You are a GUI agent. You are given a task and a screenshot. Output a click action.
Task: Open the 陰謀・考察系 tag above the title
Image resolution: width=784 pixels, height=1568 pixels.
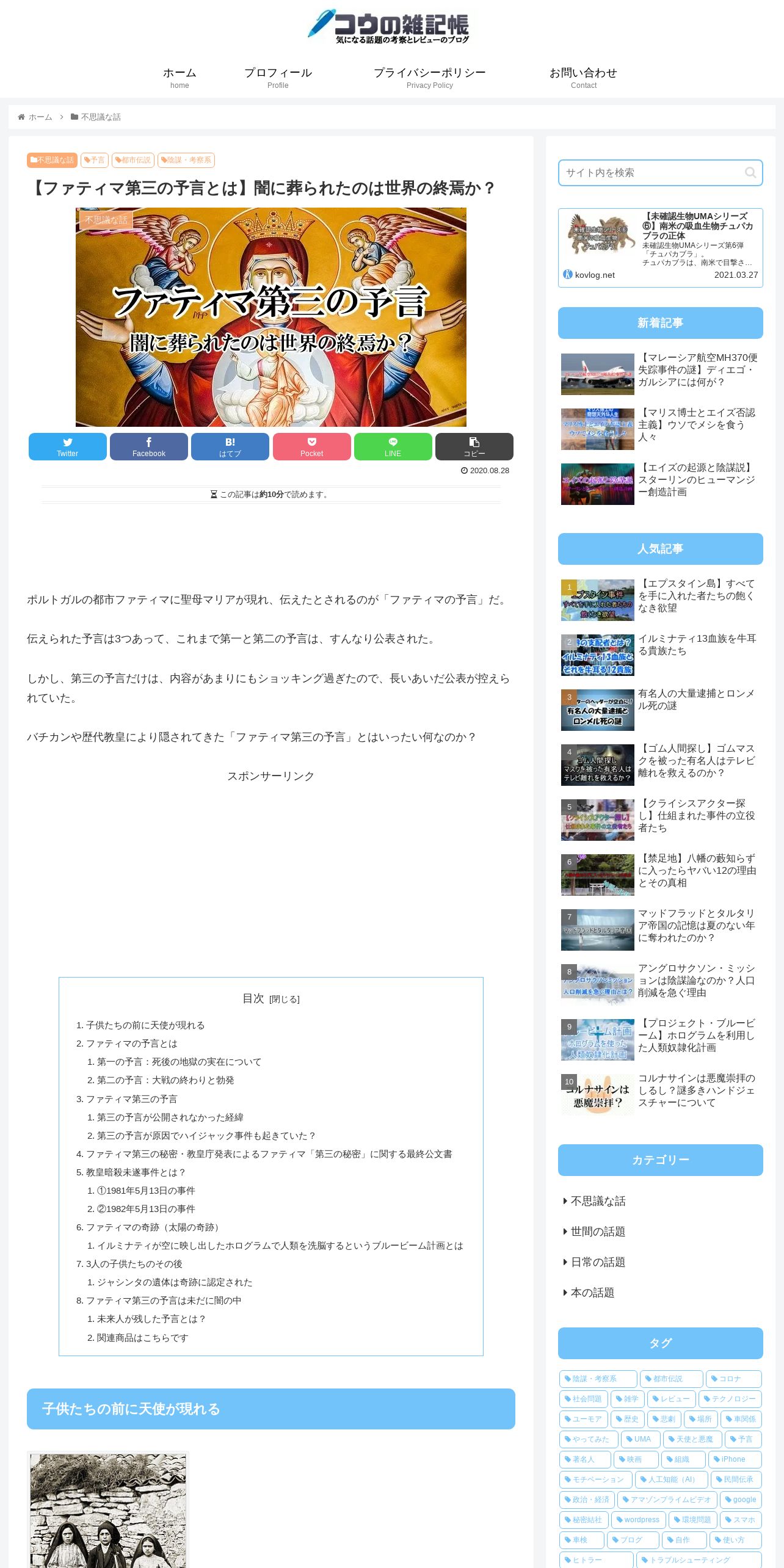pos(186,160)
